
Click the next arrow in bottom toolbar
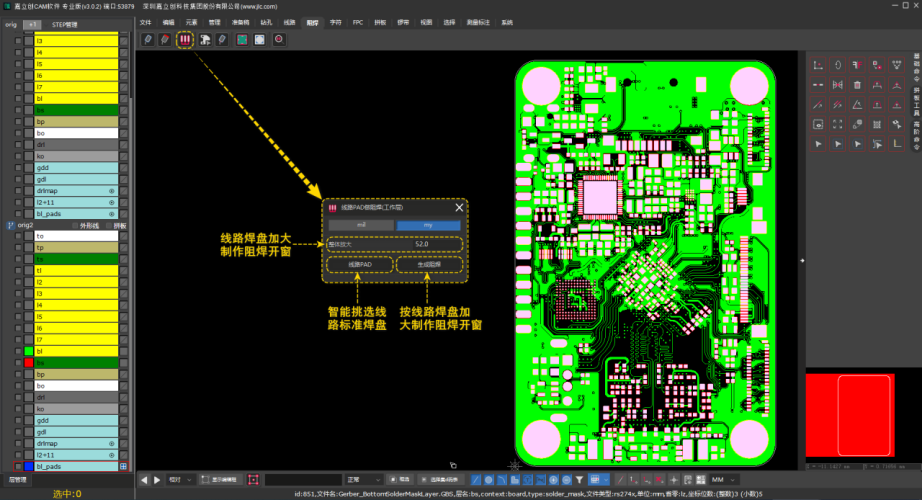(x=157, y=480)
